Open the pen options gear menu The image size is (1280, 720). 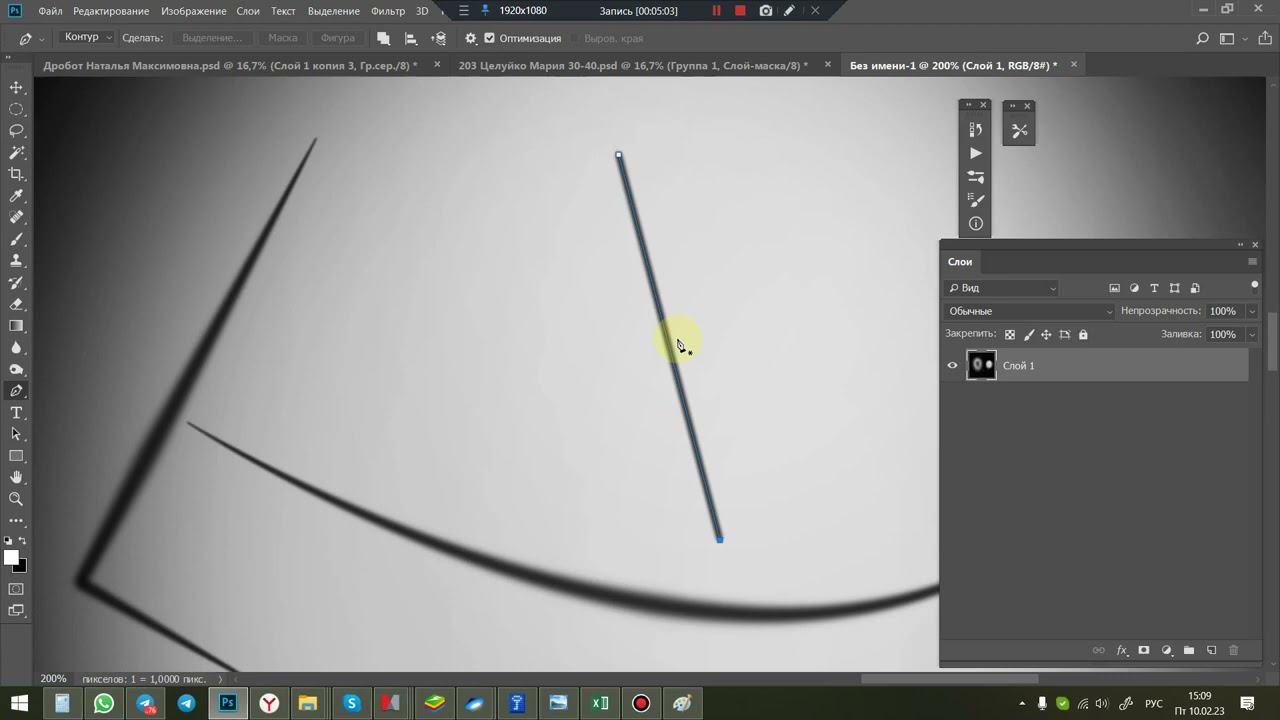coord(470,38)
